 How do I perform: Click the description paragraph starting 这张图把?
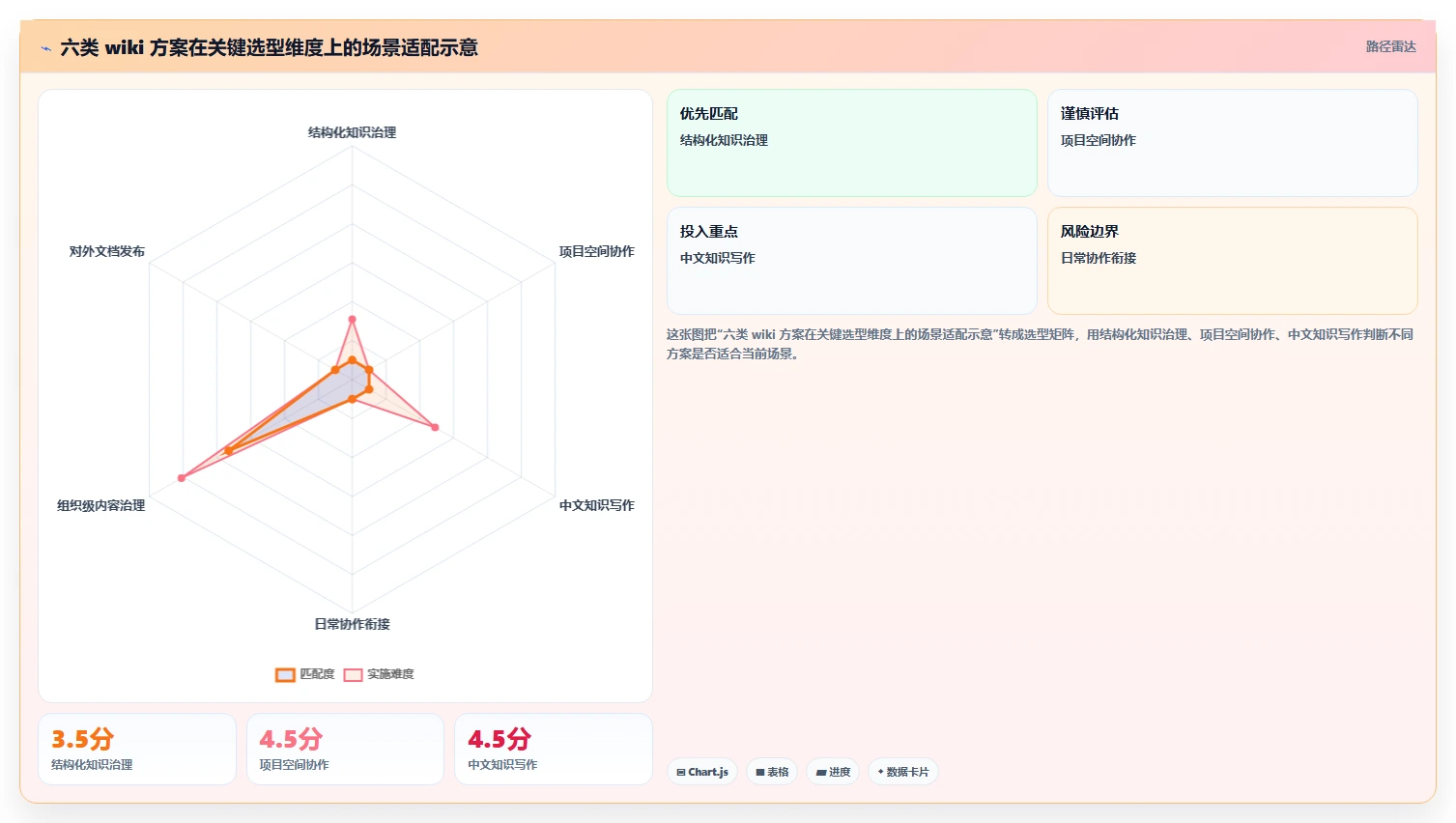click(x=1040, y=344)
